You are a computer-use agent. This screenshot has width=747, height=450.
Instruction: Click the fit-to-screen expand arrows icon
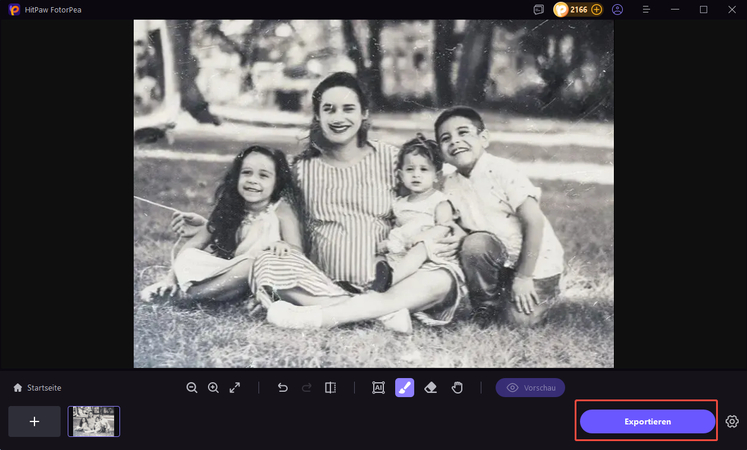235,388
